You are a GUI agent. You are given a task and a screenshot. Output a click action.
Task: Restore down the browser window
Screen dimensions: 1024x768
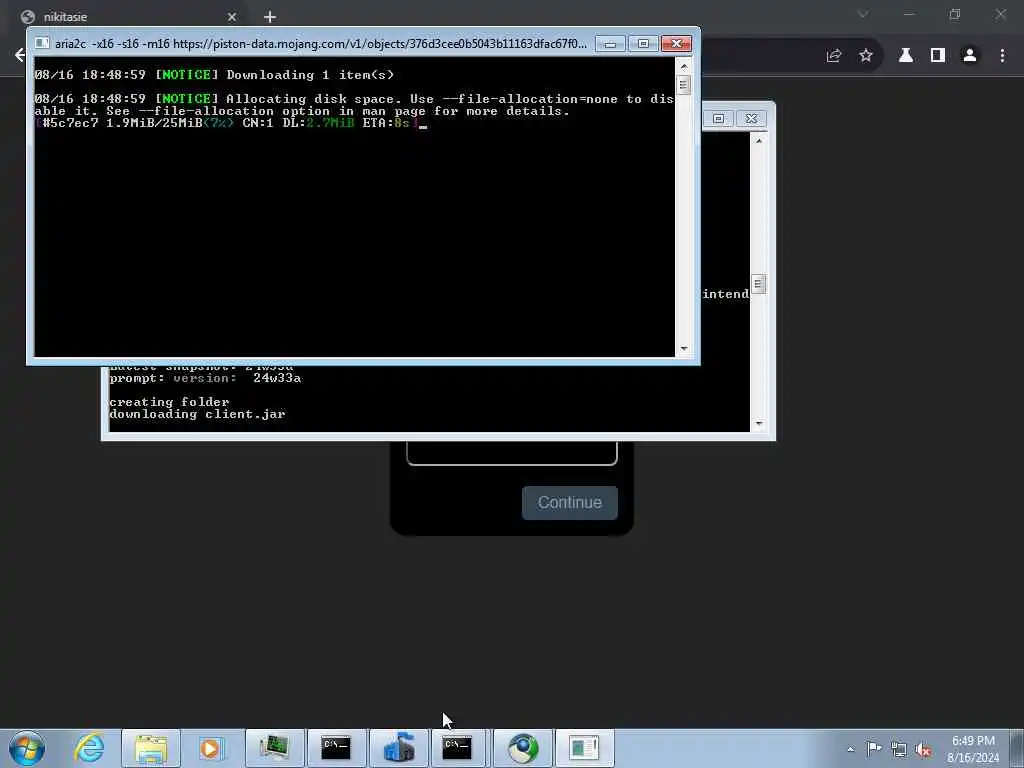click(955, 14)
